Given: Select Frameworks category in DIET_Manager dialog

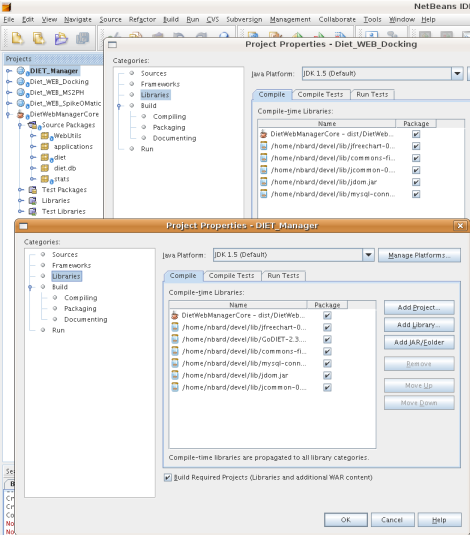Looking at the screenshot, I should (71, 265).
